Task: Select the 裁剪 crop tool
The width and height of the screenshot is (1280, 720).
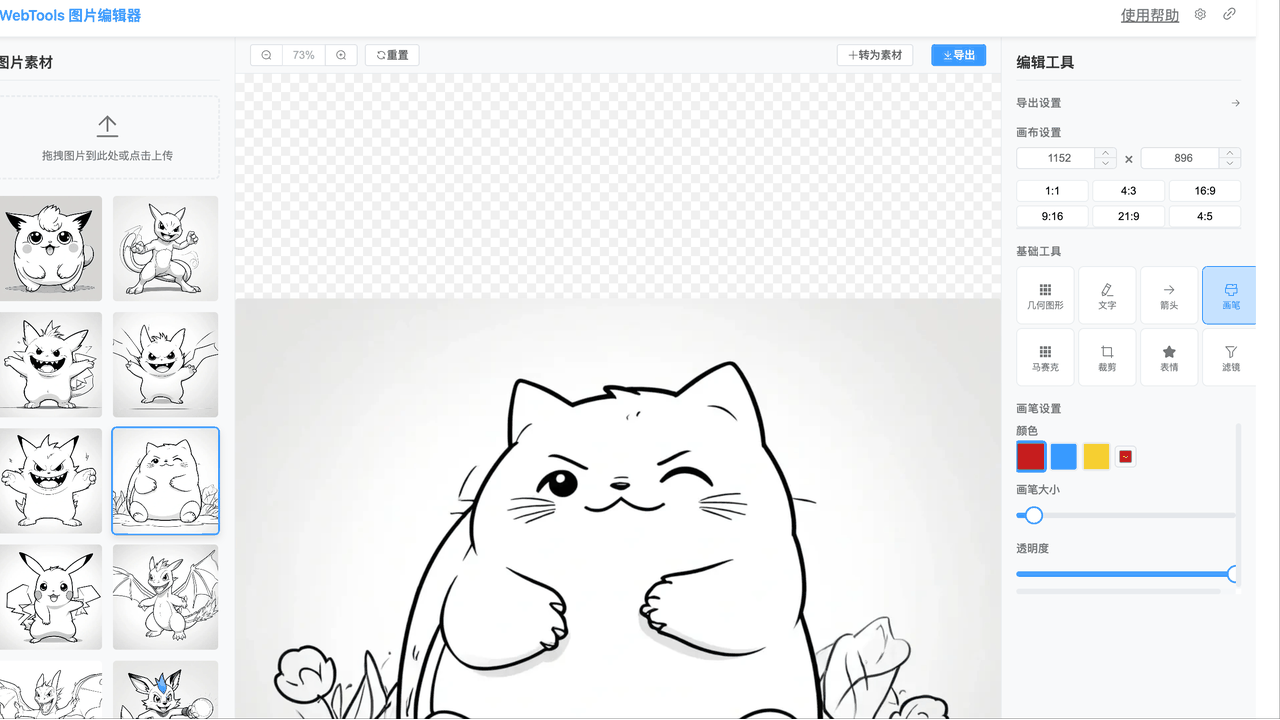Action: [1107, 357]
